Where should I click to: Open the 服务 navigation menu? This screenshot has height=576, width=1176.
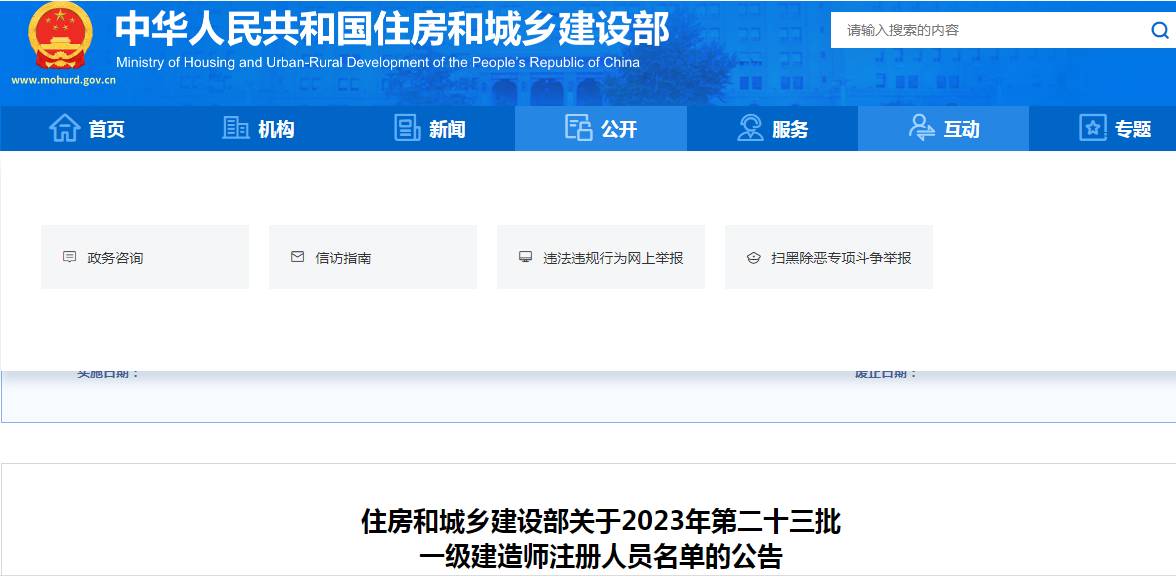point(772,129)
